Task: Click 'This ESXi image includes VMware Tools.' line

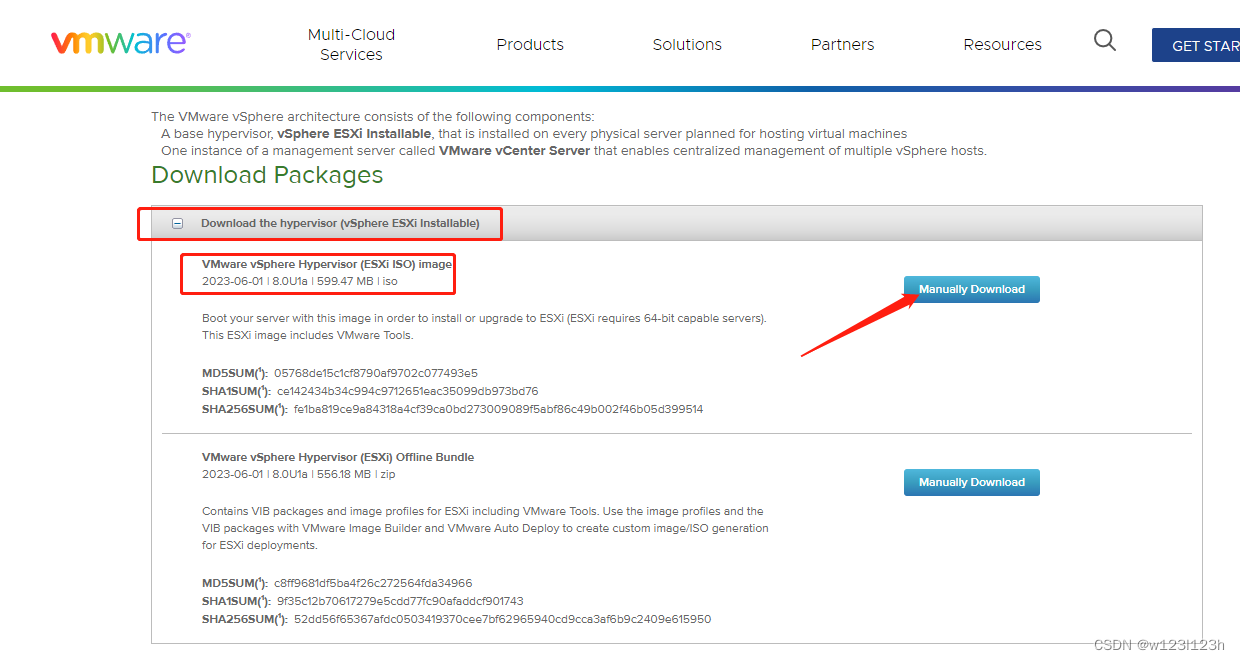Action: pos(307,335)
